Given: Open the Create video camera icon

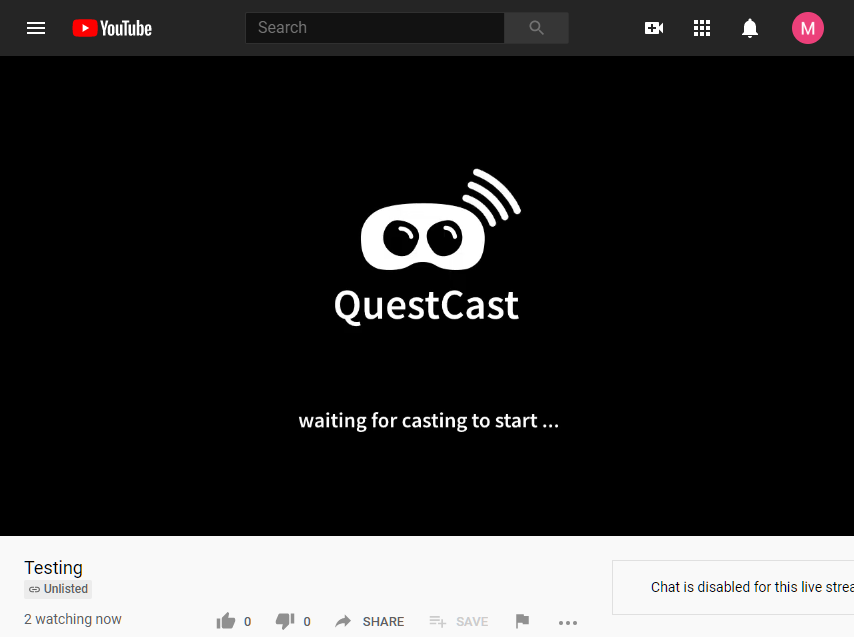Looking at the screenshot, I should (x=654, y=28).
